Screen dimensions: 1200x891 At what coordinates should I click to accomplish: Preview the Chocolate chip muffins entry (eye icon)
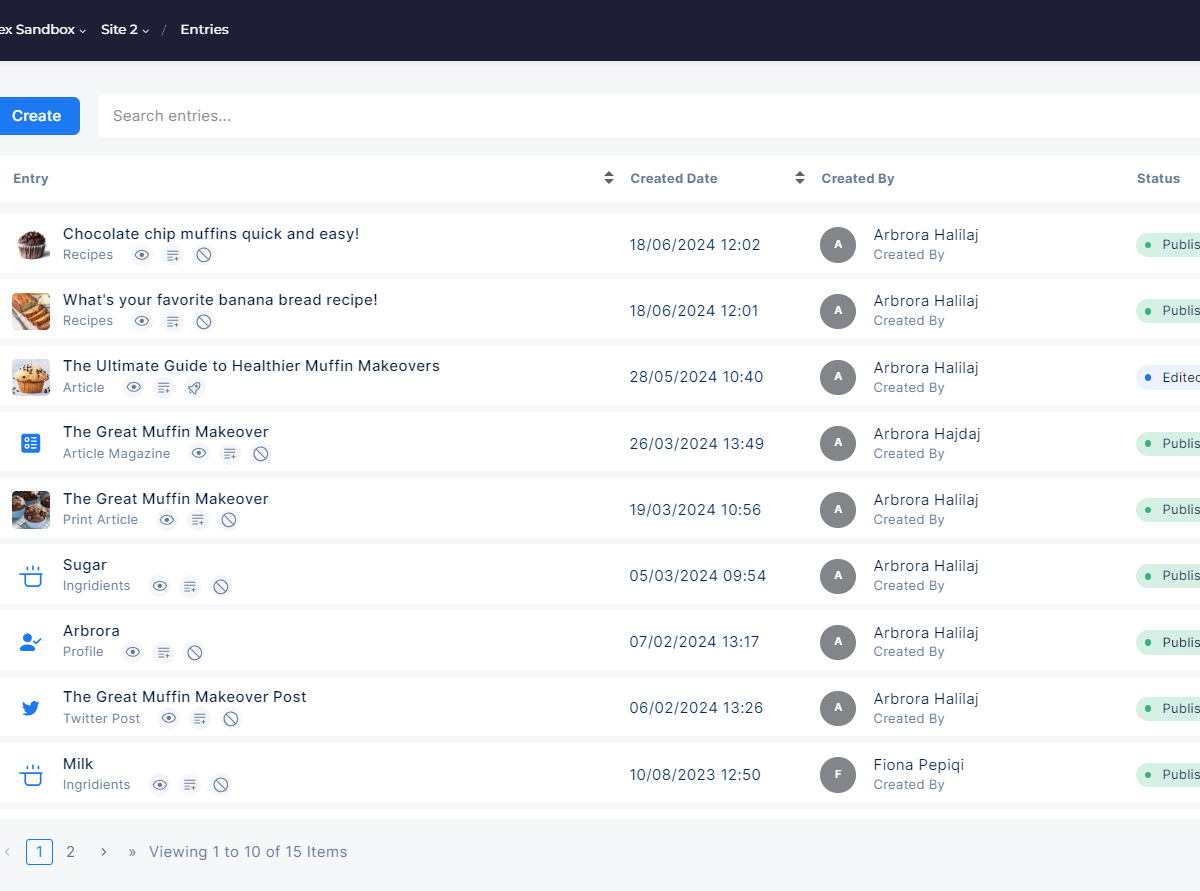(x=142, y=255)
